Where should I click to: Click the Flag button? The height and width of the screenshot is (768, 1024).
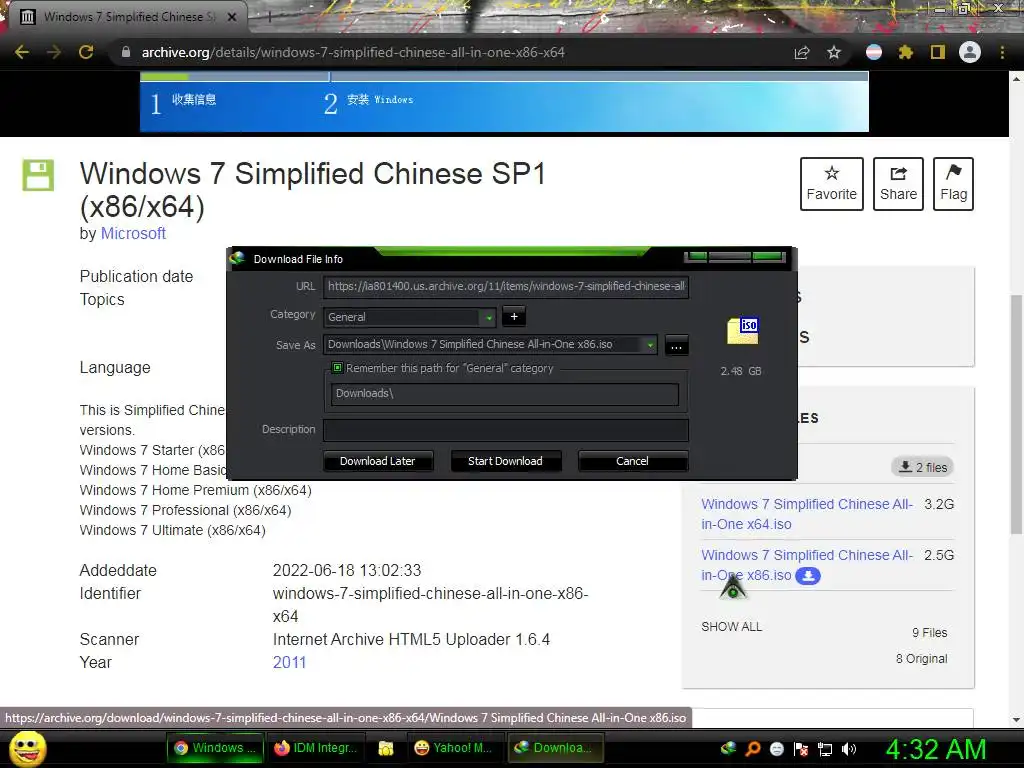pyautogui.click(x=953, y=184)
